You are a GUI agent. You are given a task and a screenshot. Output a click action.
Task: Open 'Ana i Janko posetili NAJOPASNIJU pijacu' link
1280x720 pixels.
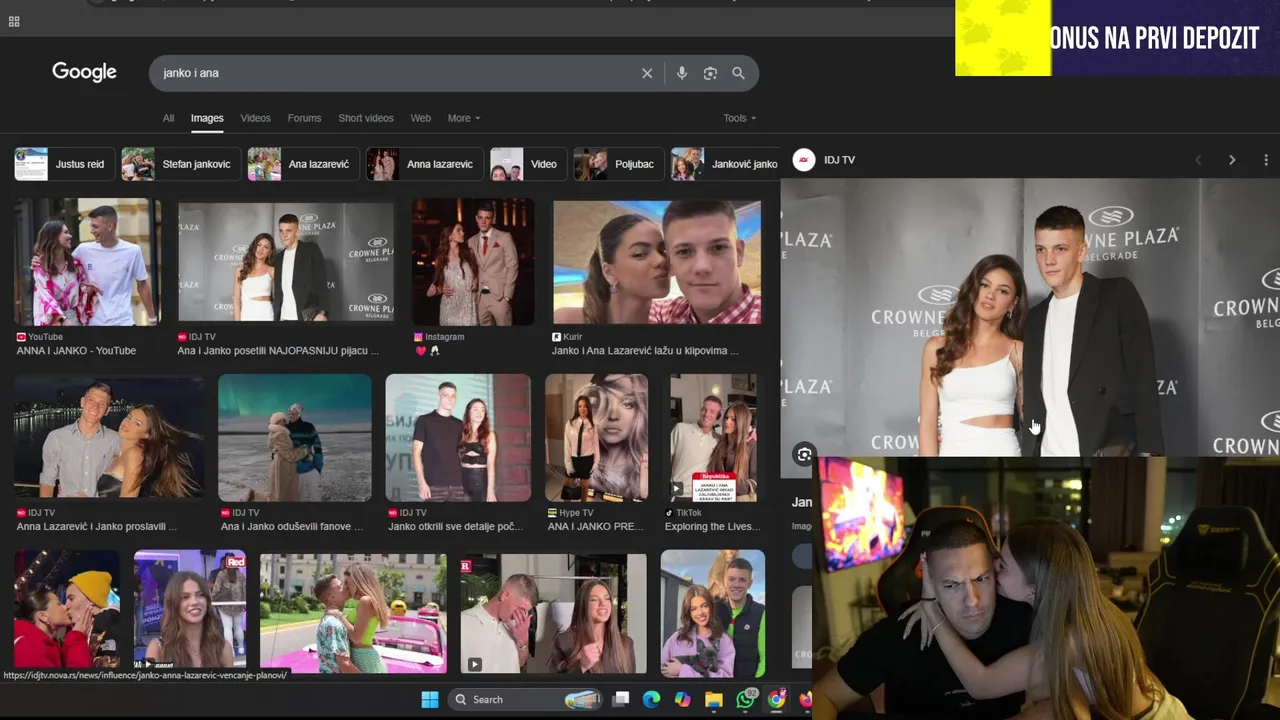(278, 351)
